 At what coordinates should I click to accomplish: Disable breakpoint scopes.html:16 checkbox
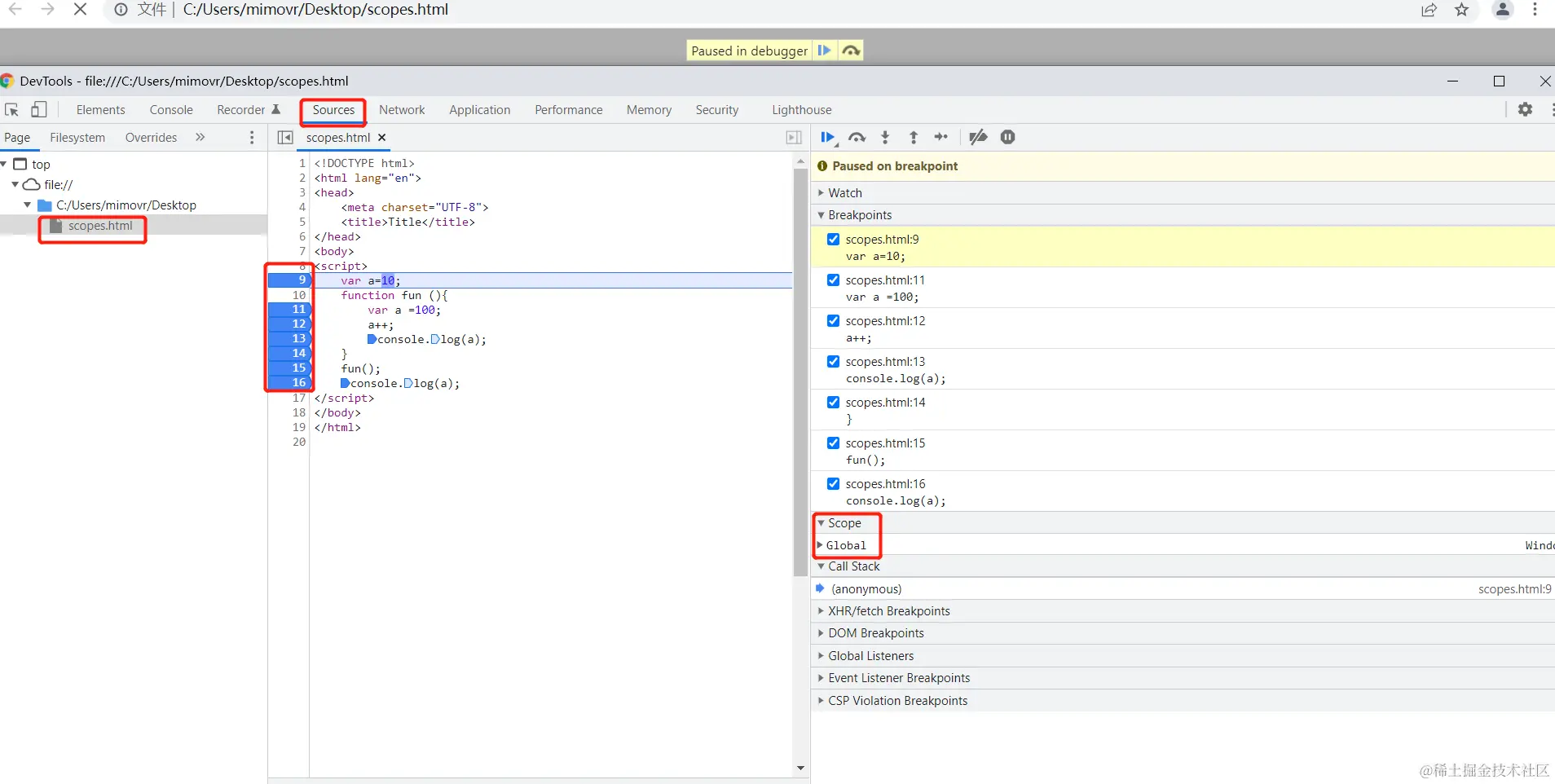point(833,484)
